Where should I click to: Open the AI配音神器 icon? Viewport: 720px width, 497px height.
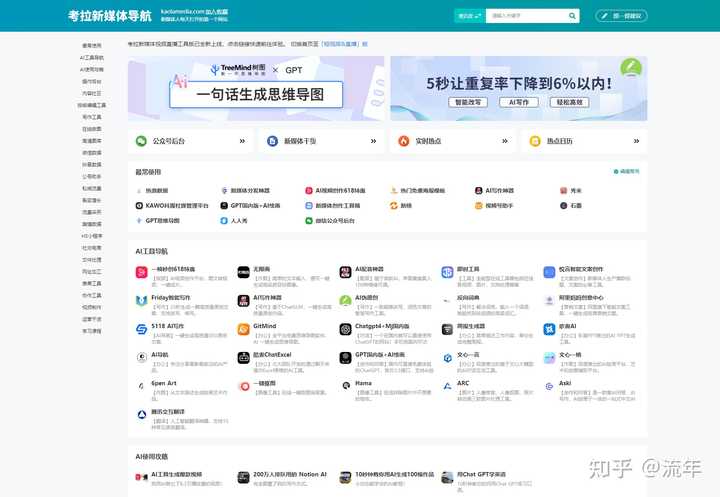pos(345,272)
